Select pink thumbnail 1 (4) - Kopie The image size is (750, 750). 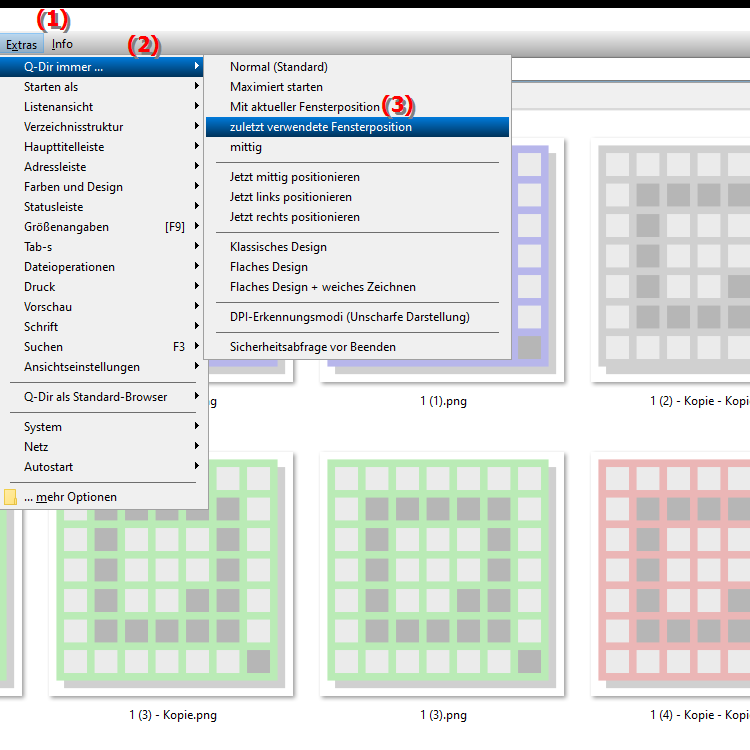point(671,574)
